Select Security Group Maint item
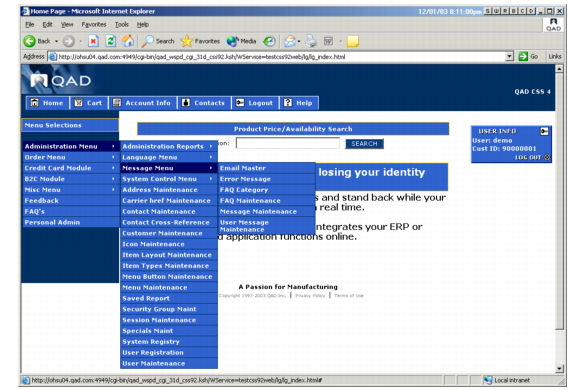This screenshot has width=585, height=390. [x=169, y=309]
